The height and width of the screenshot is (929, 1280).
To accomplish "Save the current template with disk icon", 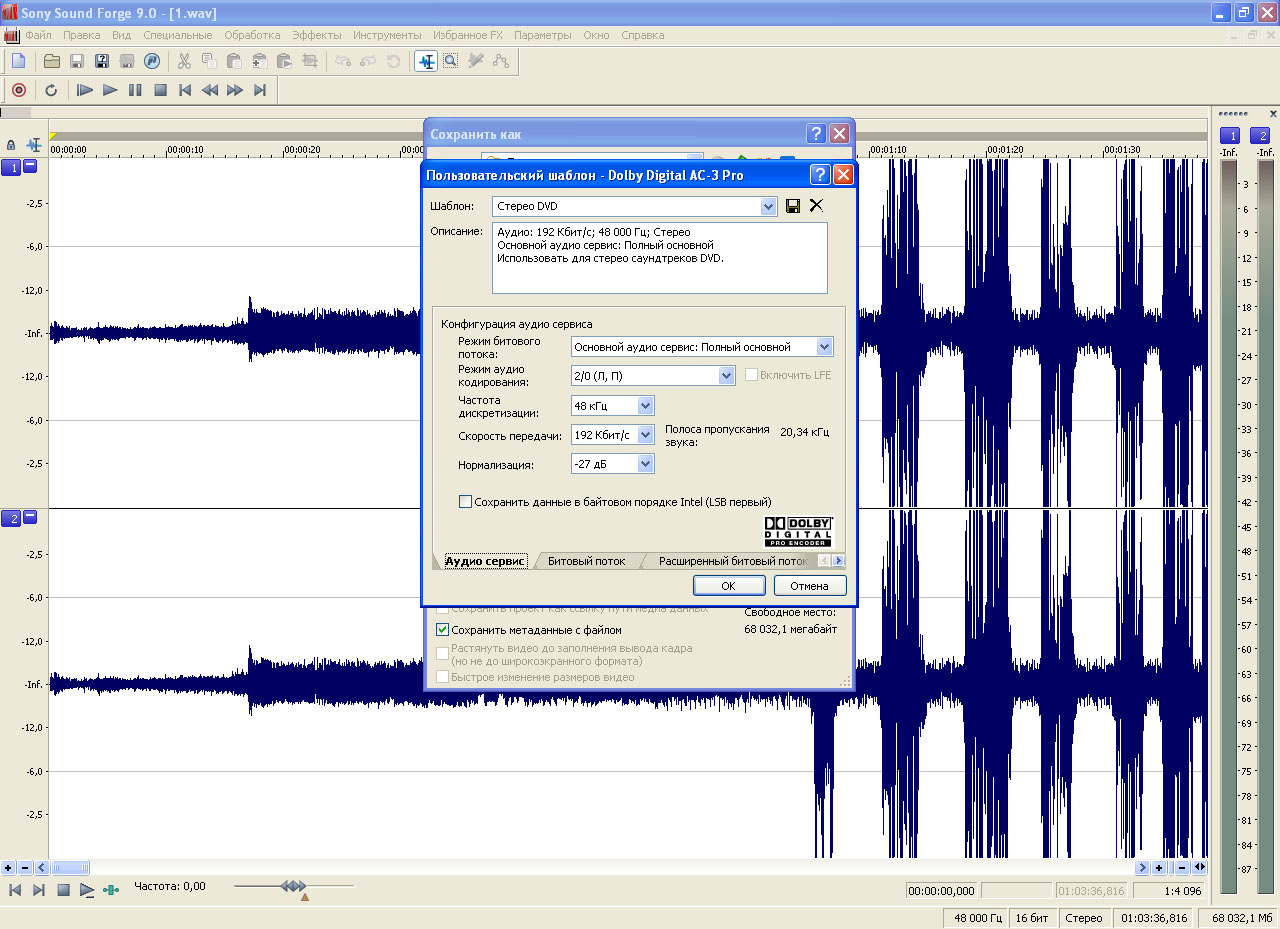I will click(793, 206).
